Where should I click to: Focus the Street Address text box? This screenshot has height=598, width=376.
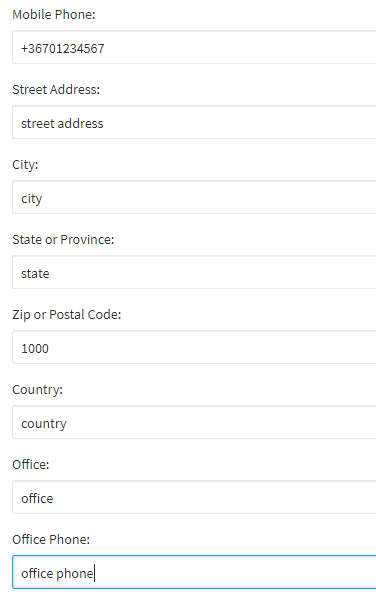click(194, 122)
